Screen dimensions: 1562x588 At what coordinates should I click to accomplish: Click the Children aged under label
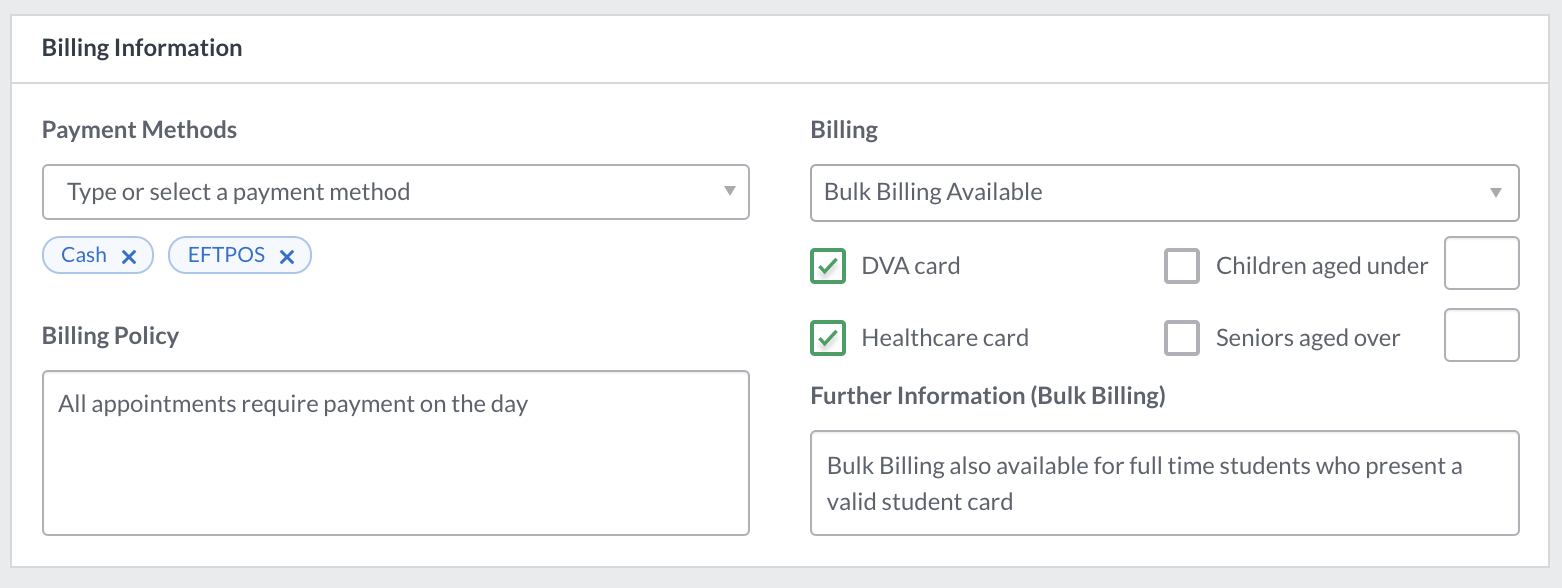(1322, 266)
